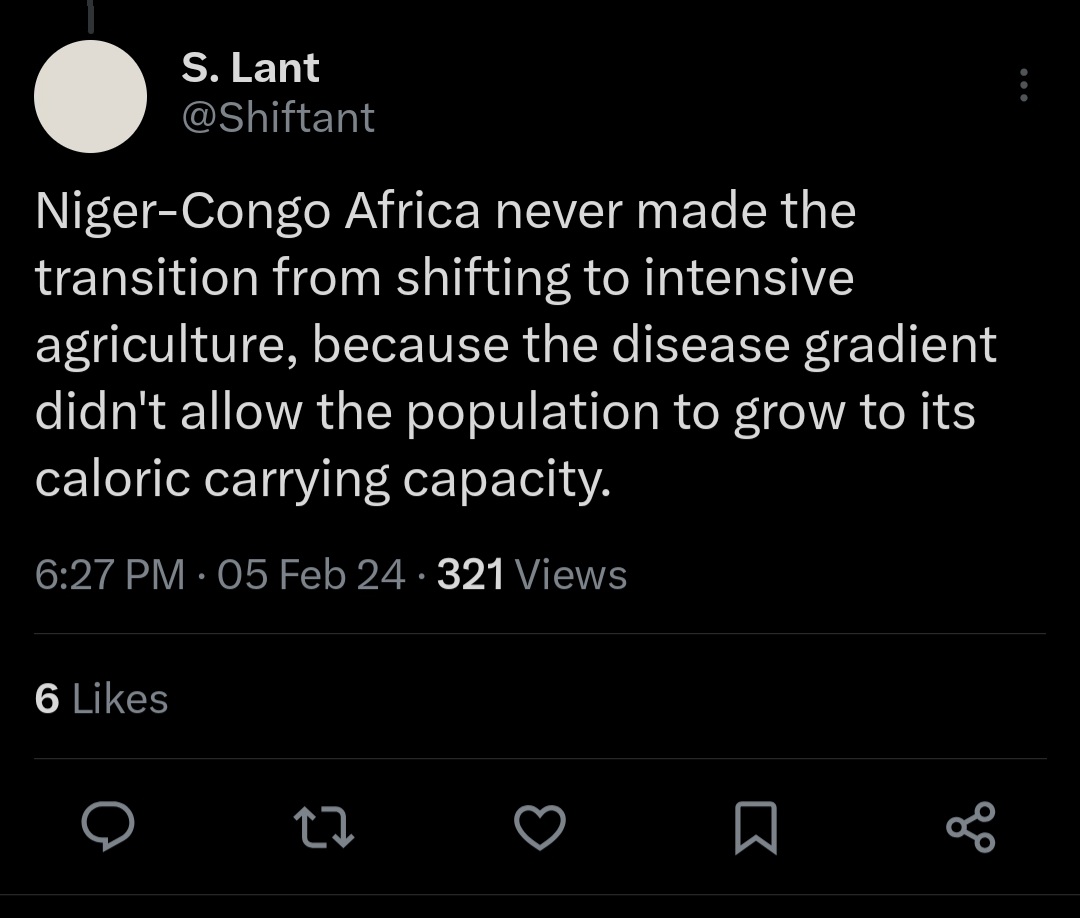Open S. Lant's round profile avatar

pos(91,97)
